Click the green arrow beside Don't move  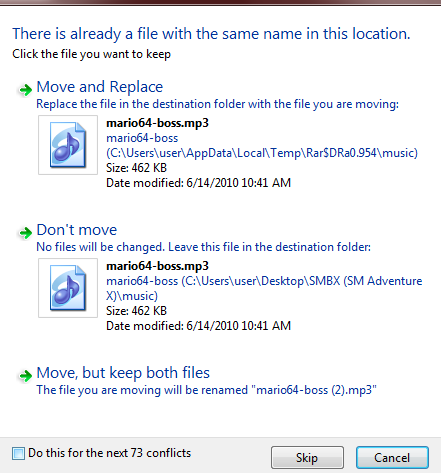click(x=25, y=233)
